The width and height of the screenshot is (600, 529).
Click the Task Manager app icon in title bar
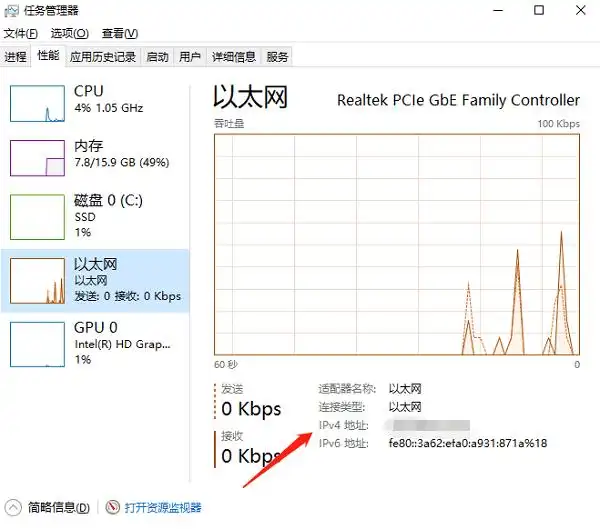click(x=10, y=11)
